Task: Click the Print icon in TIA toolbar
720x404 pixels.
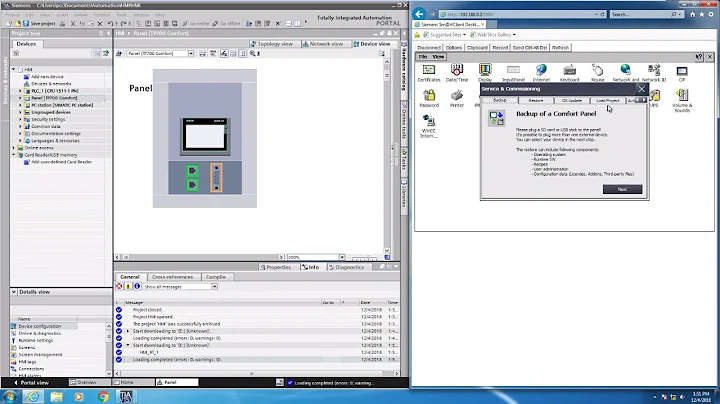Action: pyautogui.click(x=62, y=23)
